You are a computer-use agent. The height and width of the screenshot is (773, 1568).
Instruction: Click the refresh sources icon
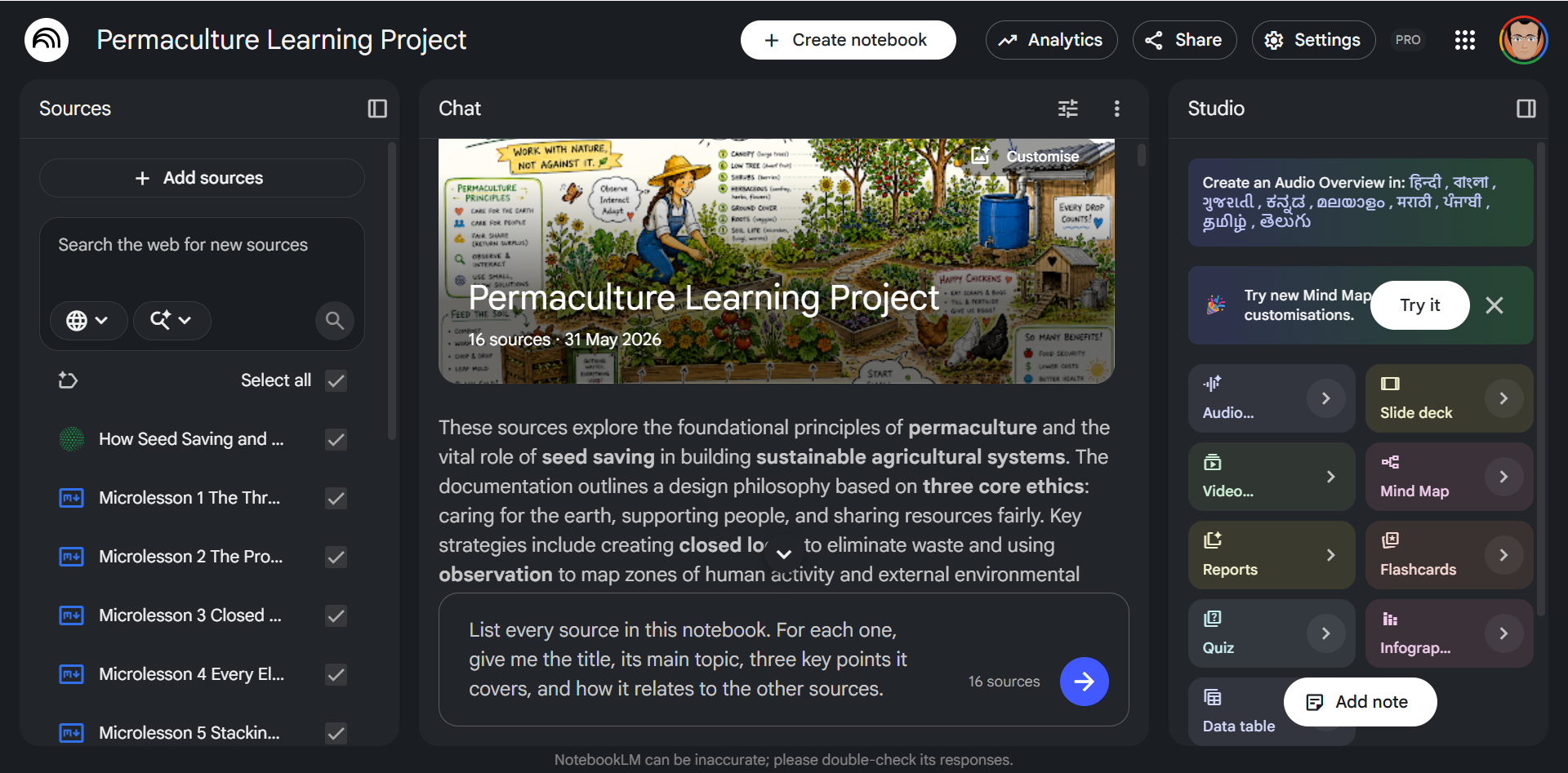pos(68,380)
